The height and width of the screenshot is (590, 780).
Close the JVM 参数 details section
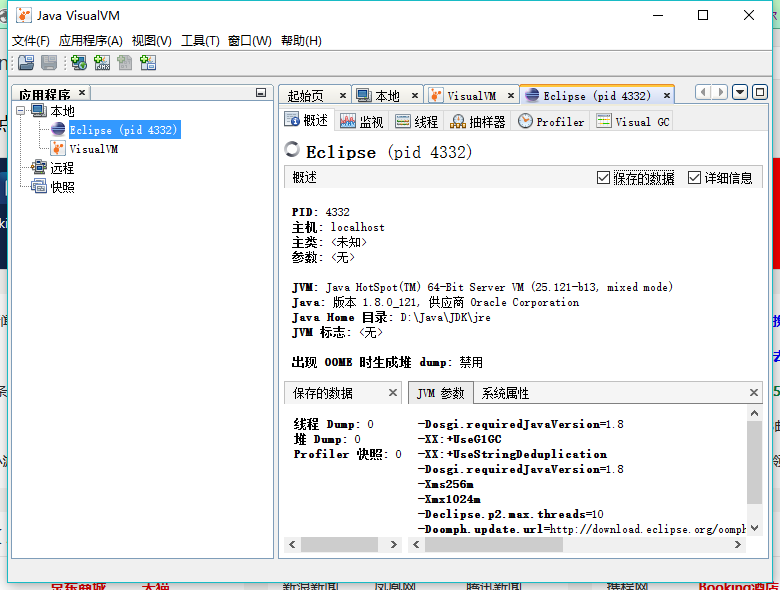(x=754, y=393)
